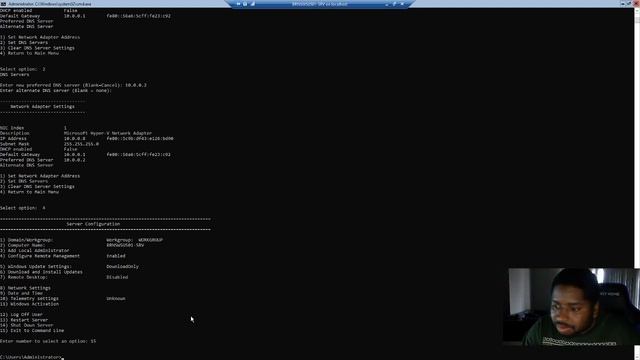Click the '255.255.255.0' subnet mask value

pyautogui.click(x=81, y=144)
